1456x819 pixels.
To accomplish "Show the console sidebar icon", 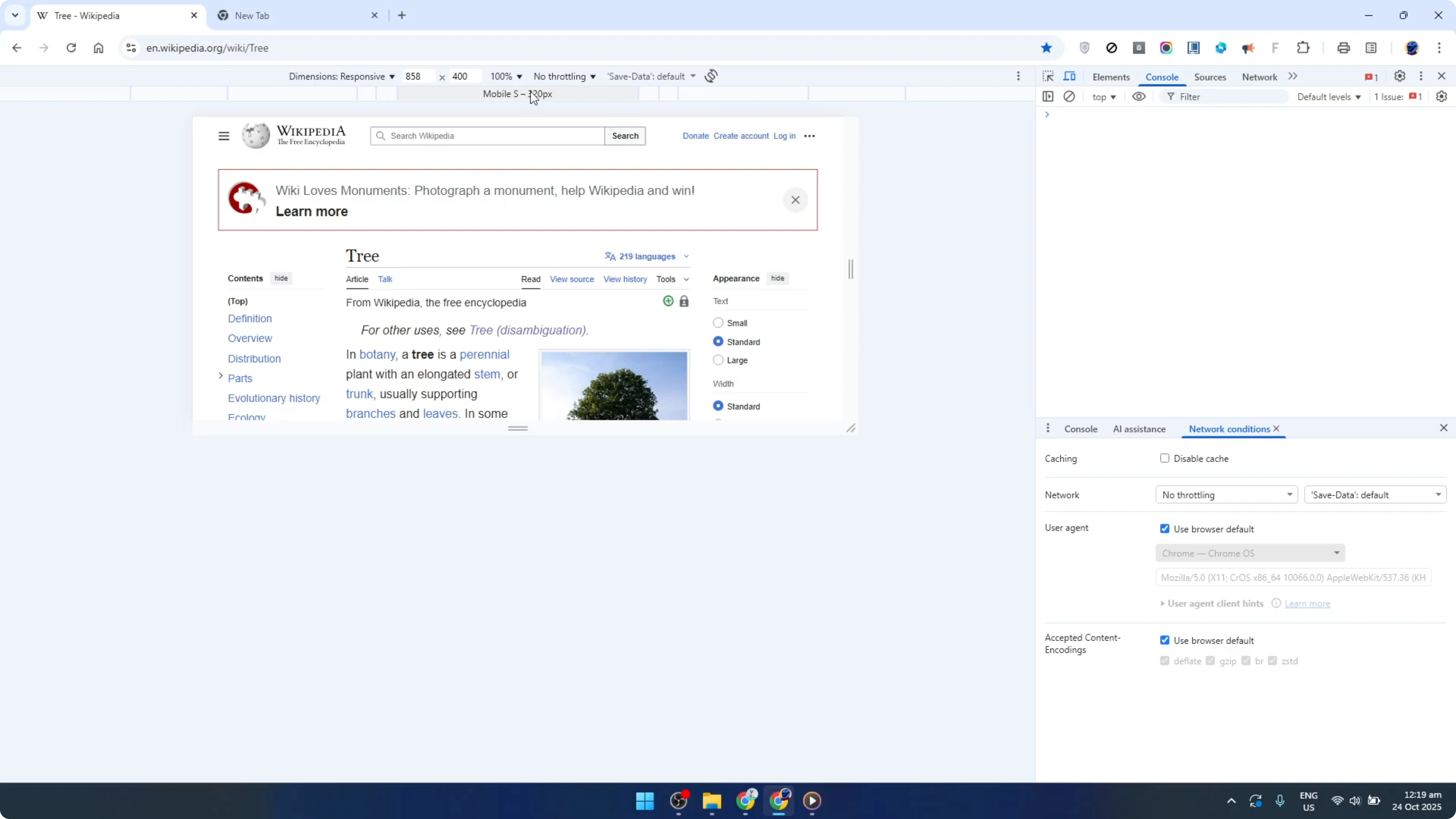I will [1048, 97].
